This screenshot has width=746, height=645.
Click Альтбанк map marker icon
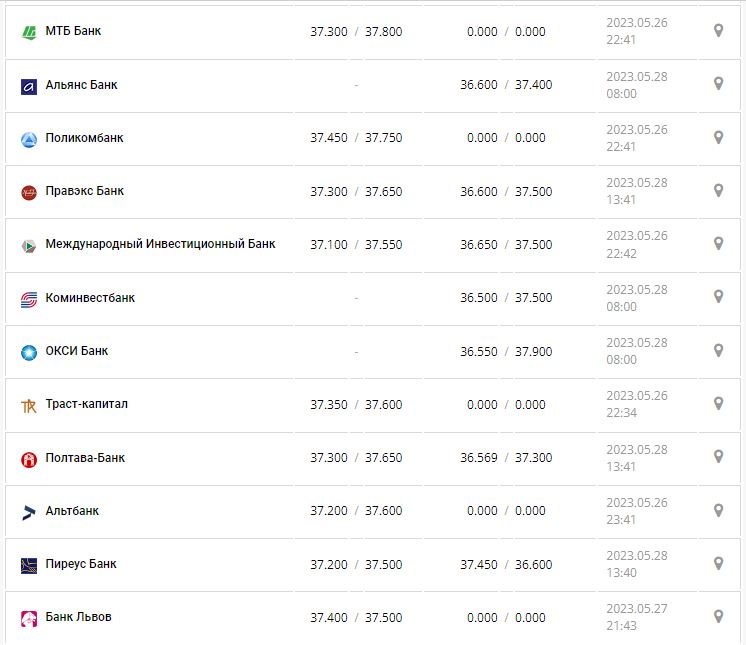pos(718,510)
